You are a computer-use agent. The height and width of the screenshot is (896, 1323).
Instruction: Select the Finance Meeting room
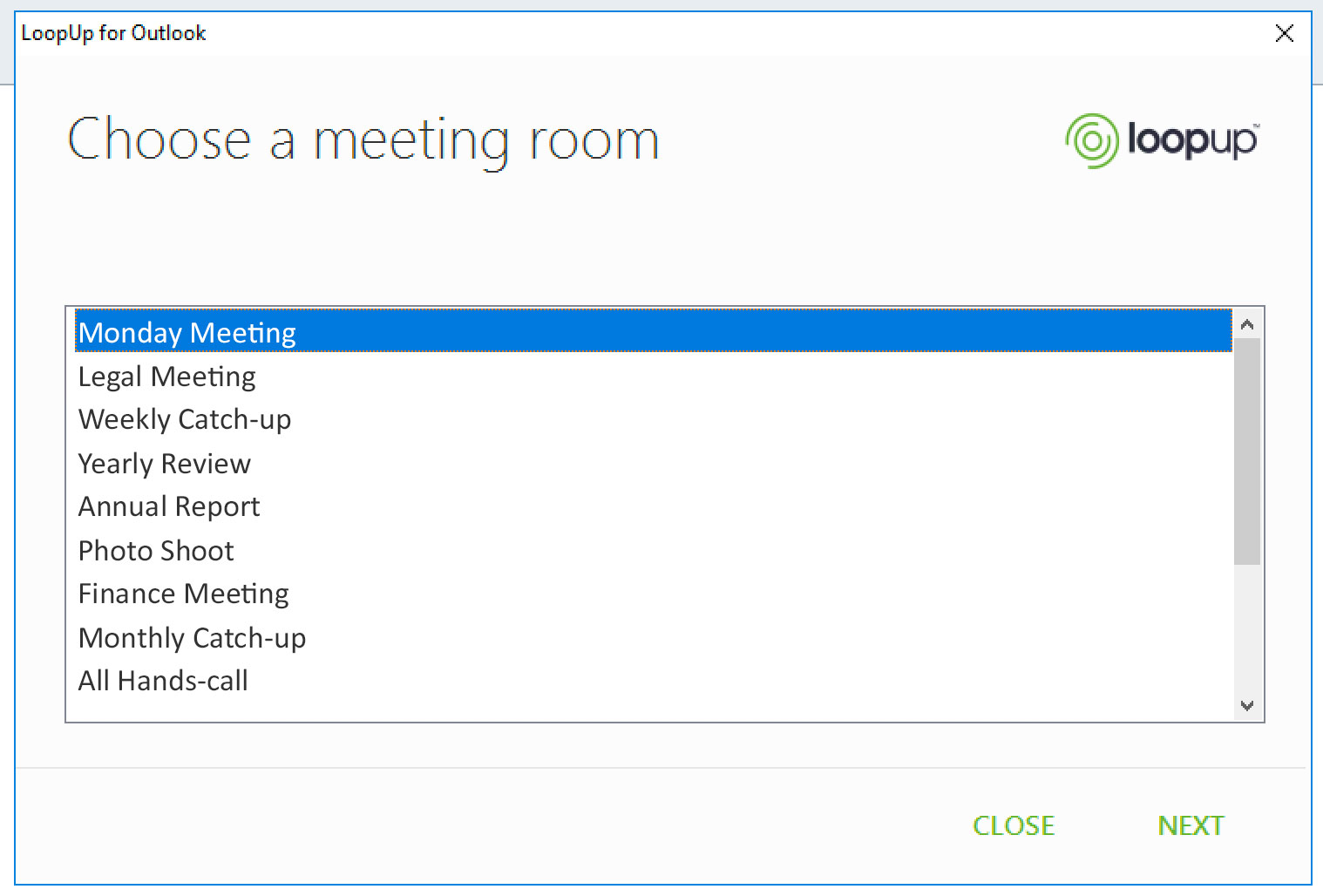tap(183, 594)
